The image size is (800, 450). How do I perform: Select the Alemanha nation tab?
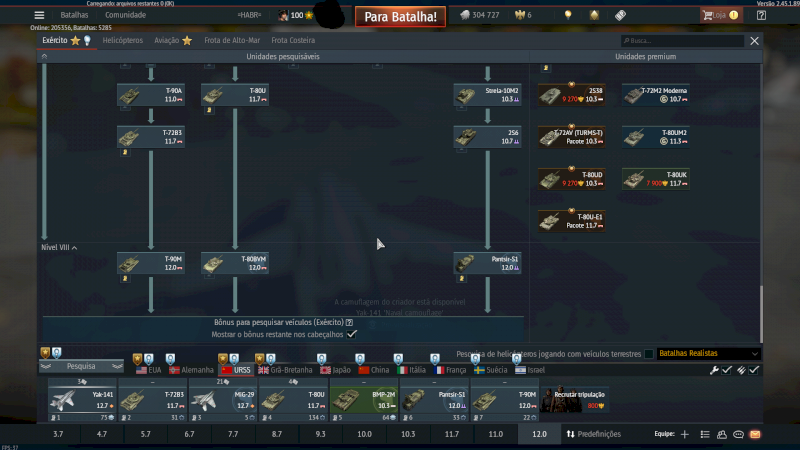coord(184,370)
